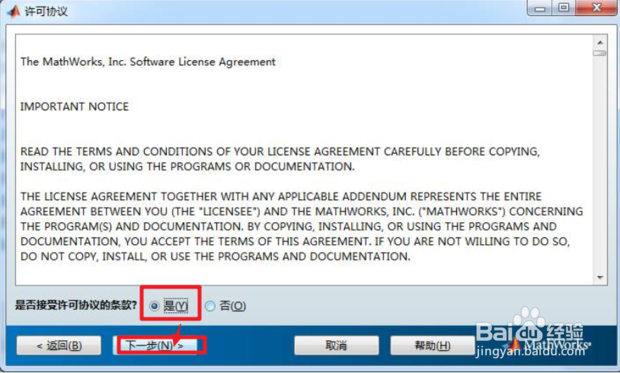The image size is (620, 373).
Task: Click the scrollbar thumb of the license pane
Action: tap(599, 53)
